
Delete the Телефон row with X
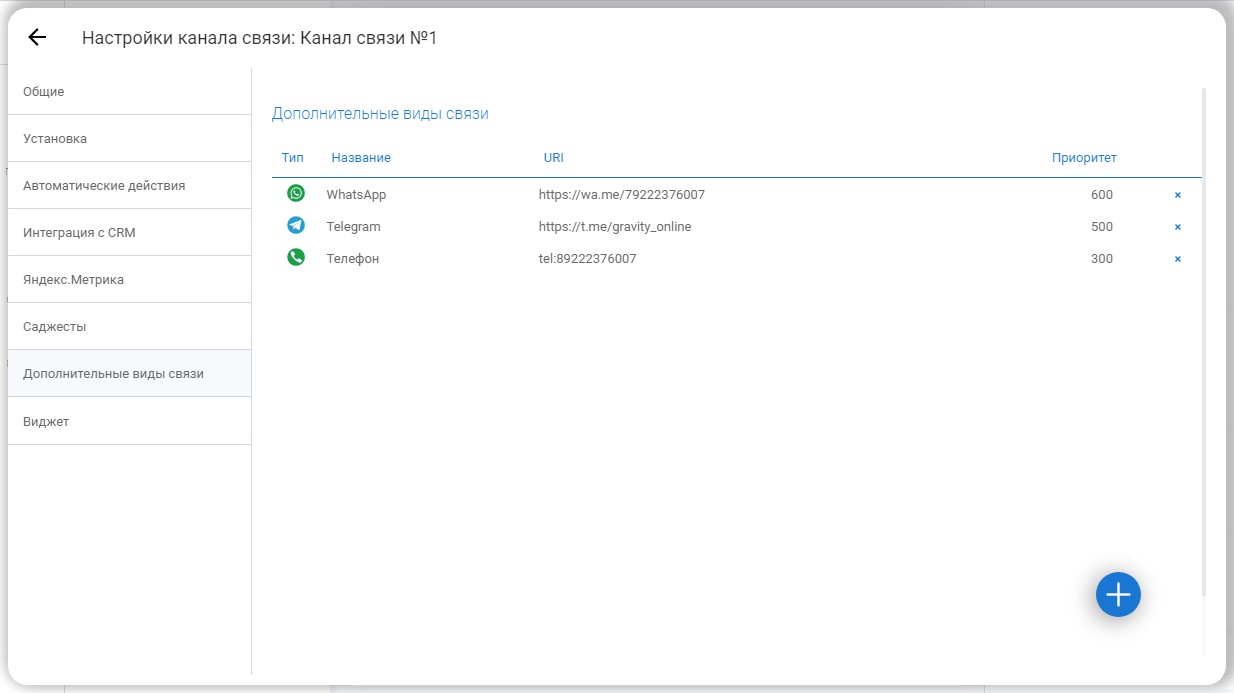pyautogui.click(x=1177, y=259)
